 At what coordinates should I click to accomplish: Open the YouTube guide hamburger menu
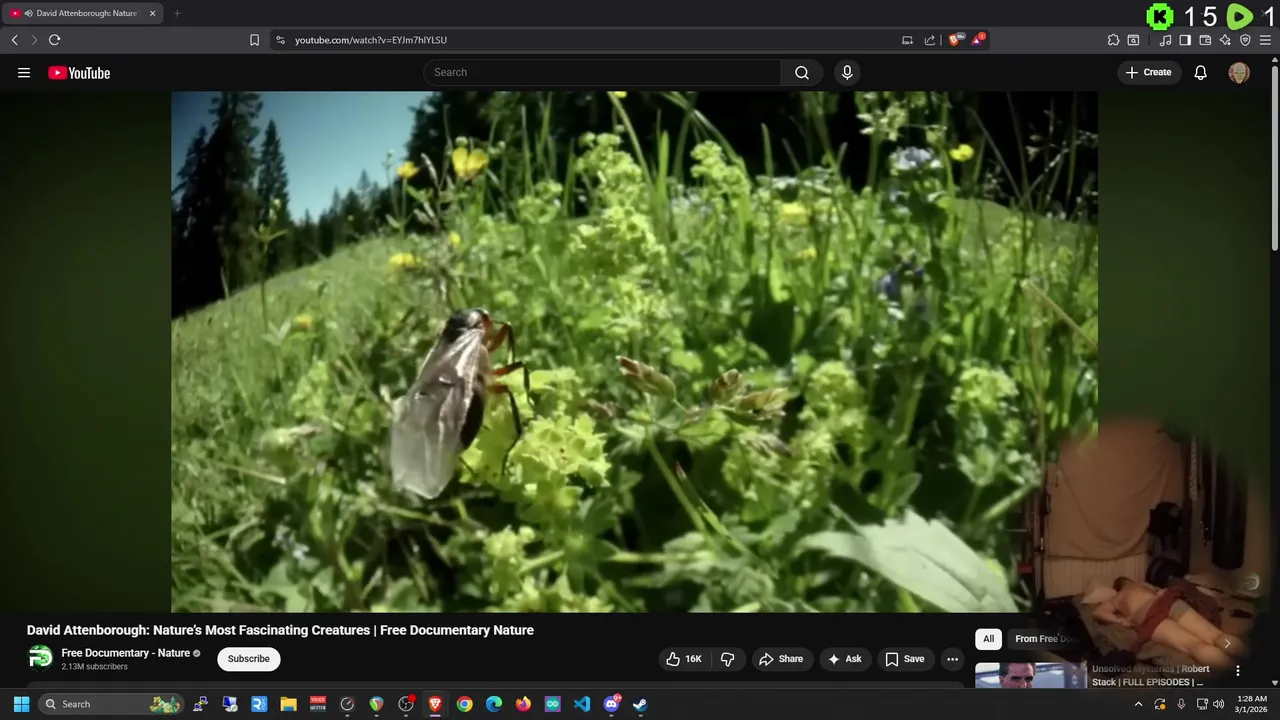tap(24, 72)
